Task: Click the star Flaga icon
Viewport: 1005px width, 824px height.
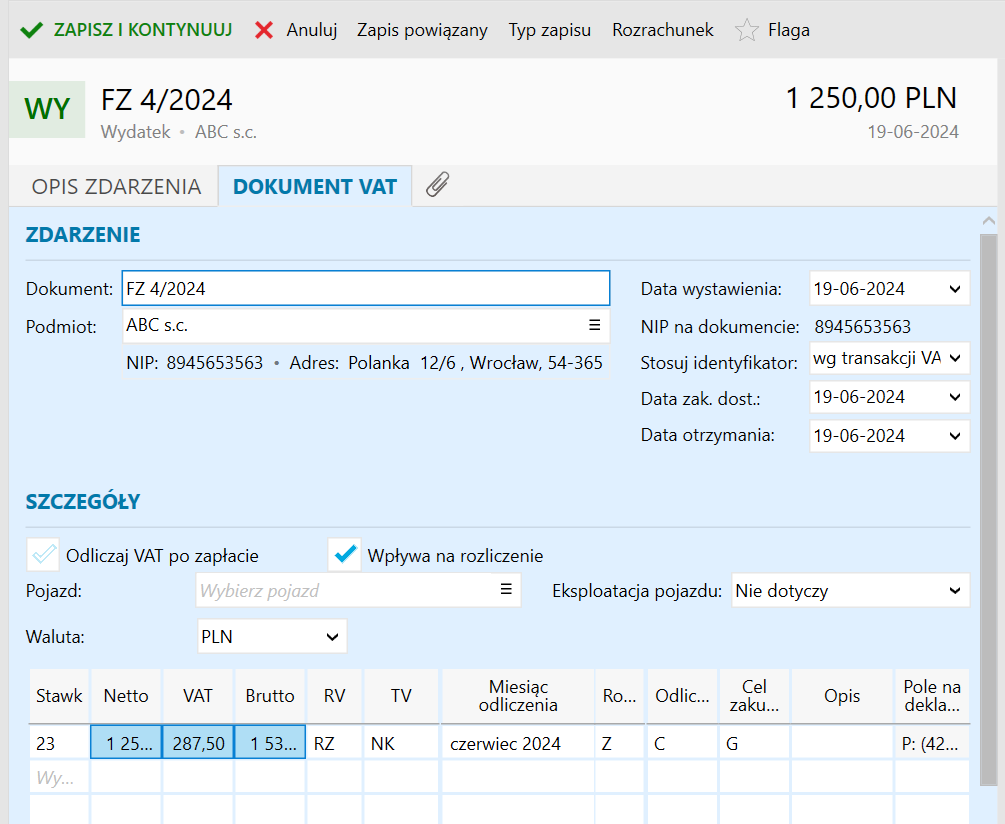Action: coord(746,30)
